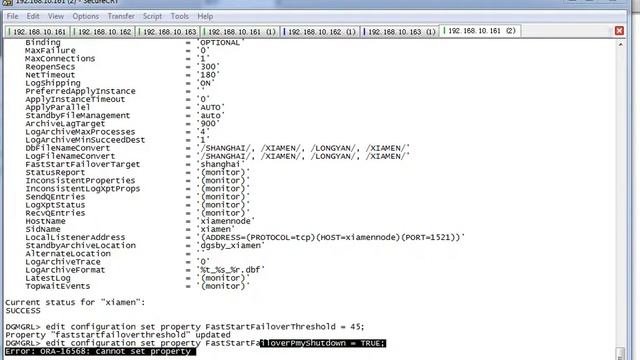Open the Tools menu
The image size is (640, 360).
tap(180, 16)
